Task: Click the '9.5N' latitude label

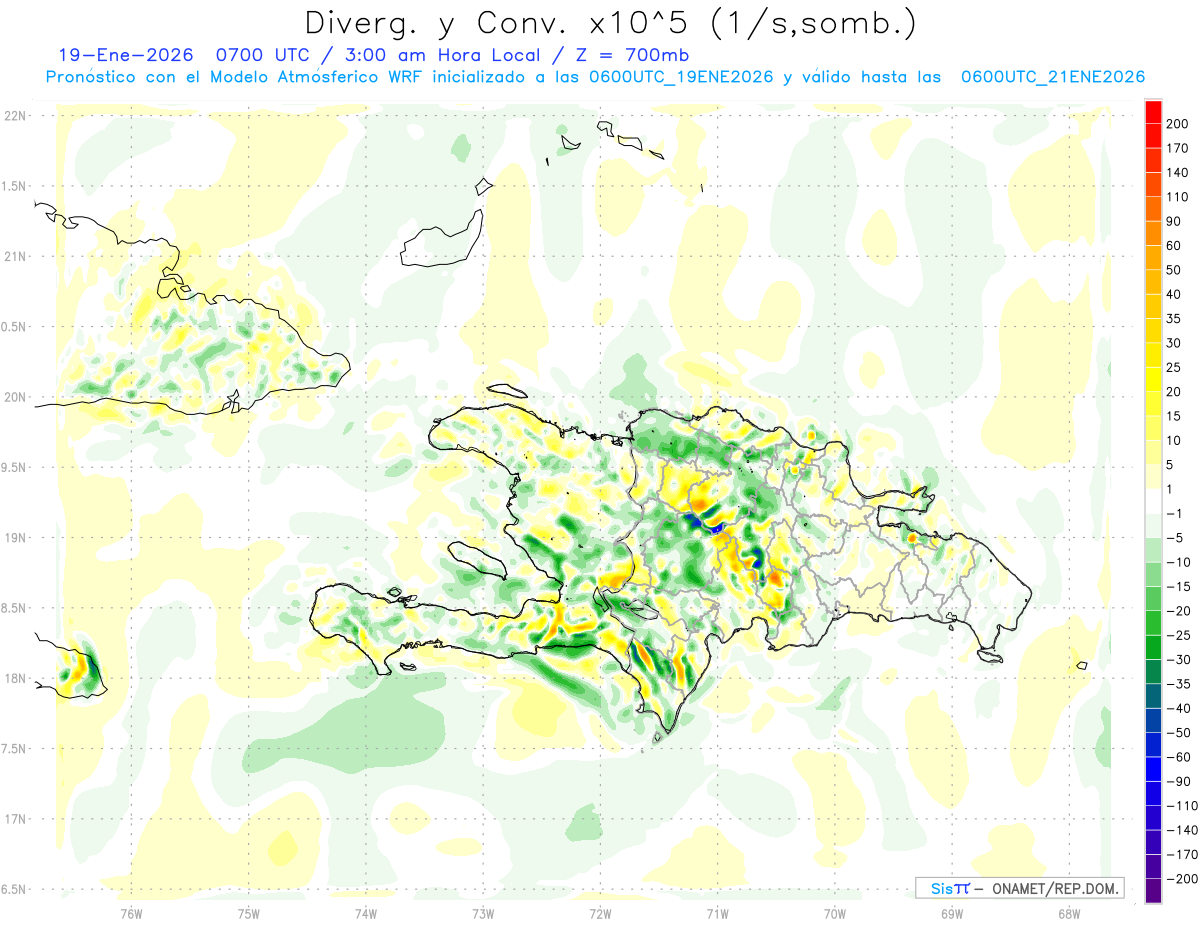Action: (x=14, y=467)
